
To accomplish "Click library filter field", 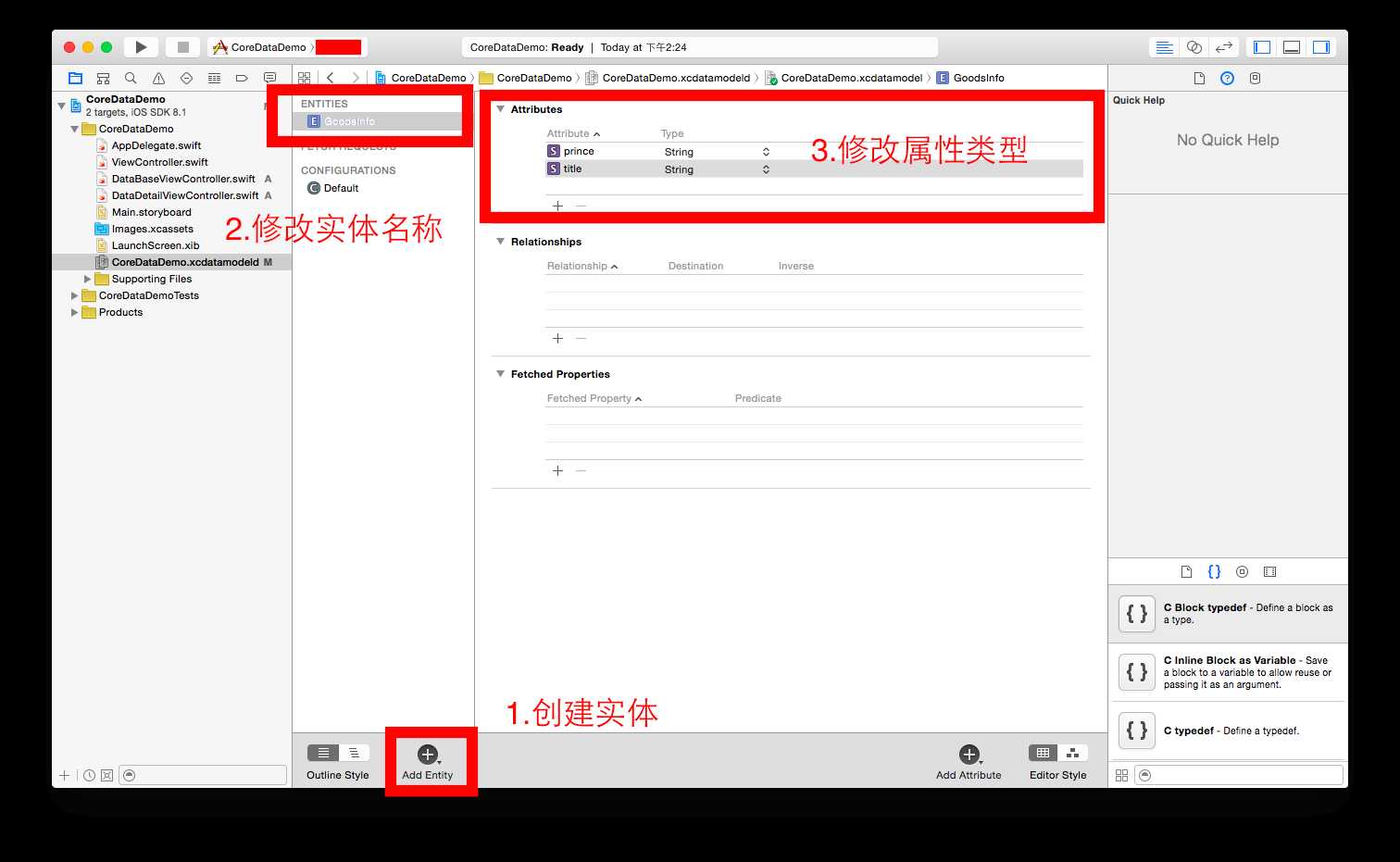I will point(1239,775).
